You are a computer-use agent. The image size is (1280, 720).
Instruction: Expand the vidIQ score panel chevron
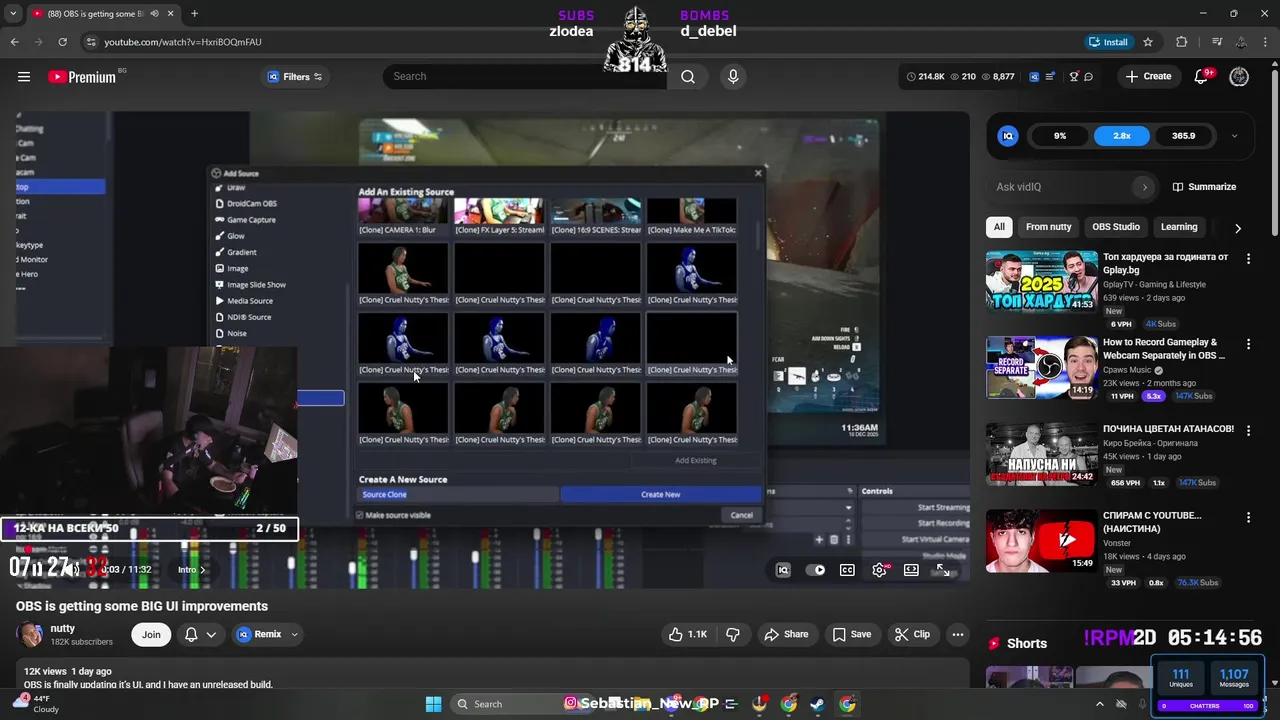click(1234, 136)
